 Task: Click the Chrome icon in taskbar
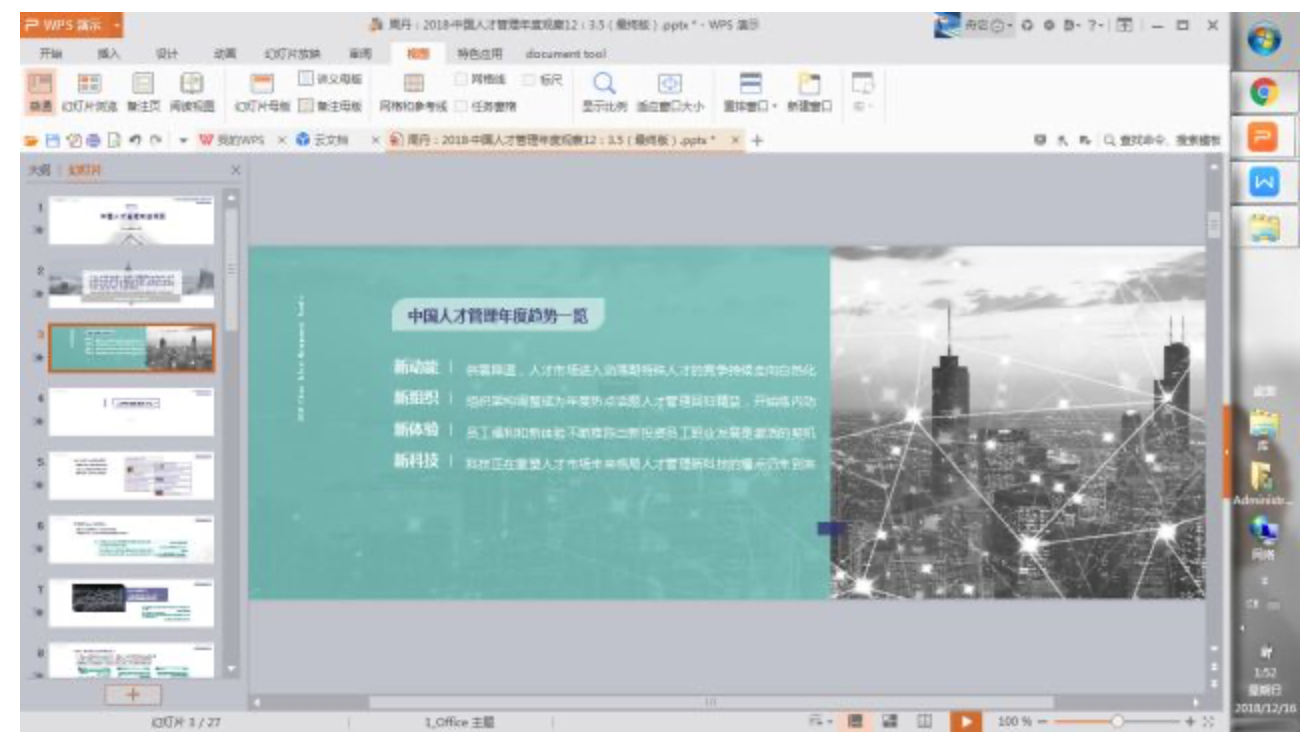[x=1264, y=93]
